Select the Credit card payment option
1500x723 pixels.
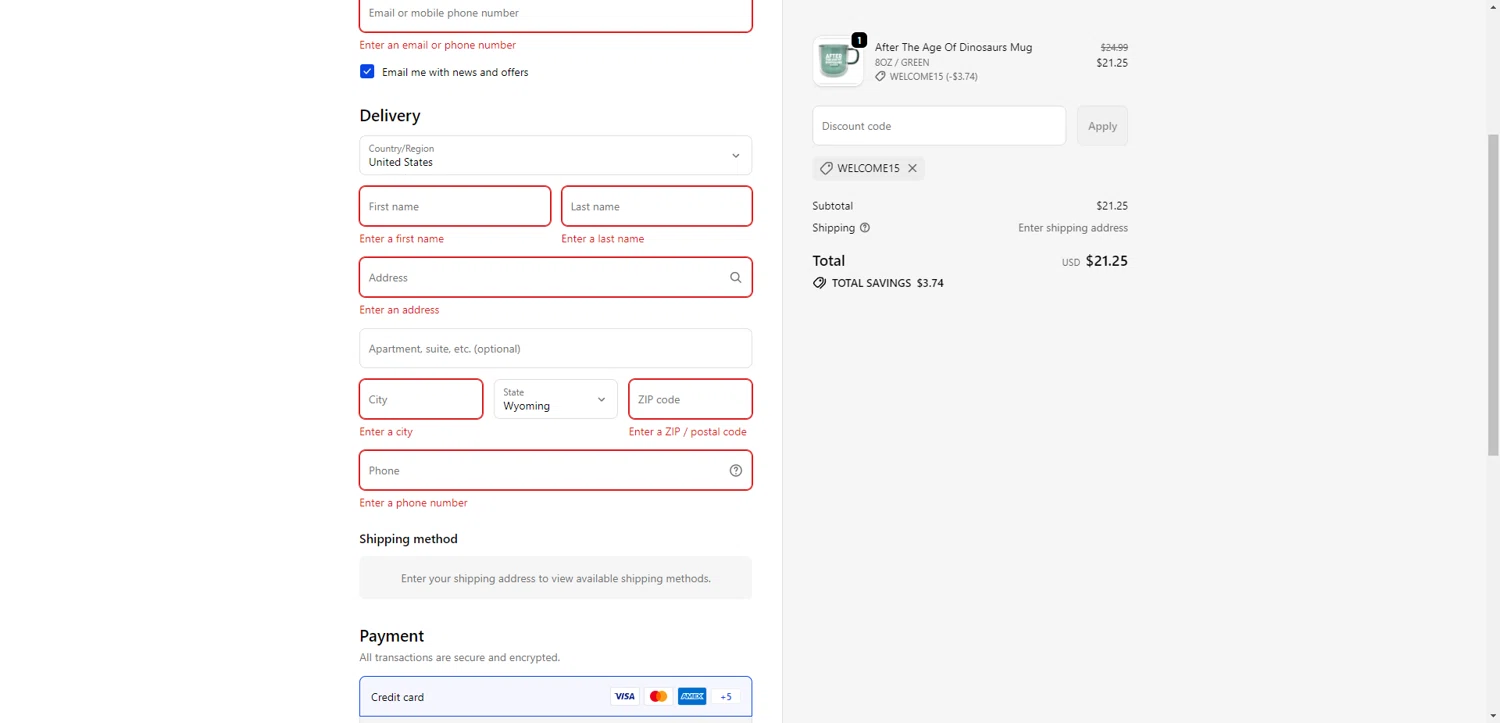click(x=398, y=697)
